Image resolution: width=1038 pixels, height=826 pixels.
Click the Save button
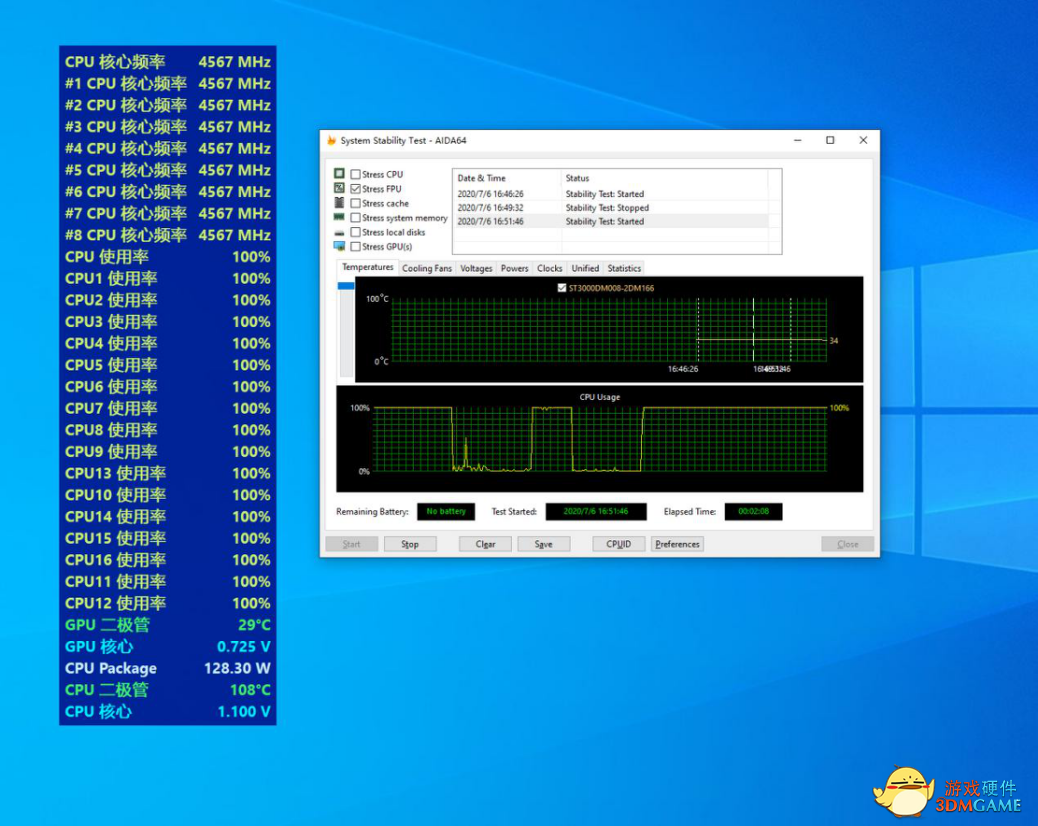click(543, 544)
